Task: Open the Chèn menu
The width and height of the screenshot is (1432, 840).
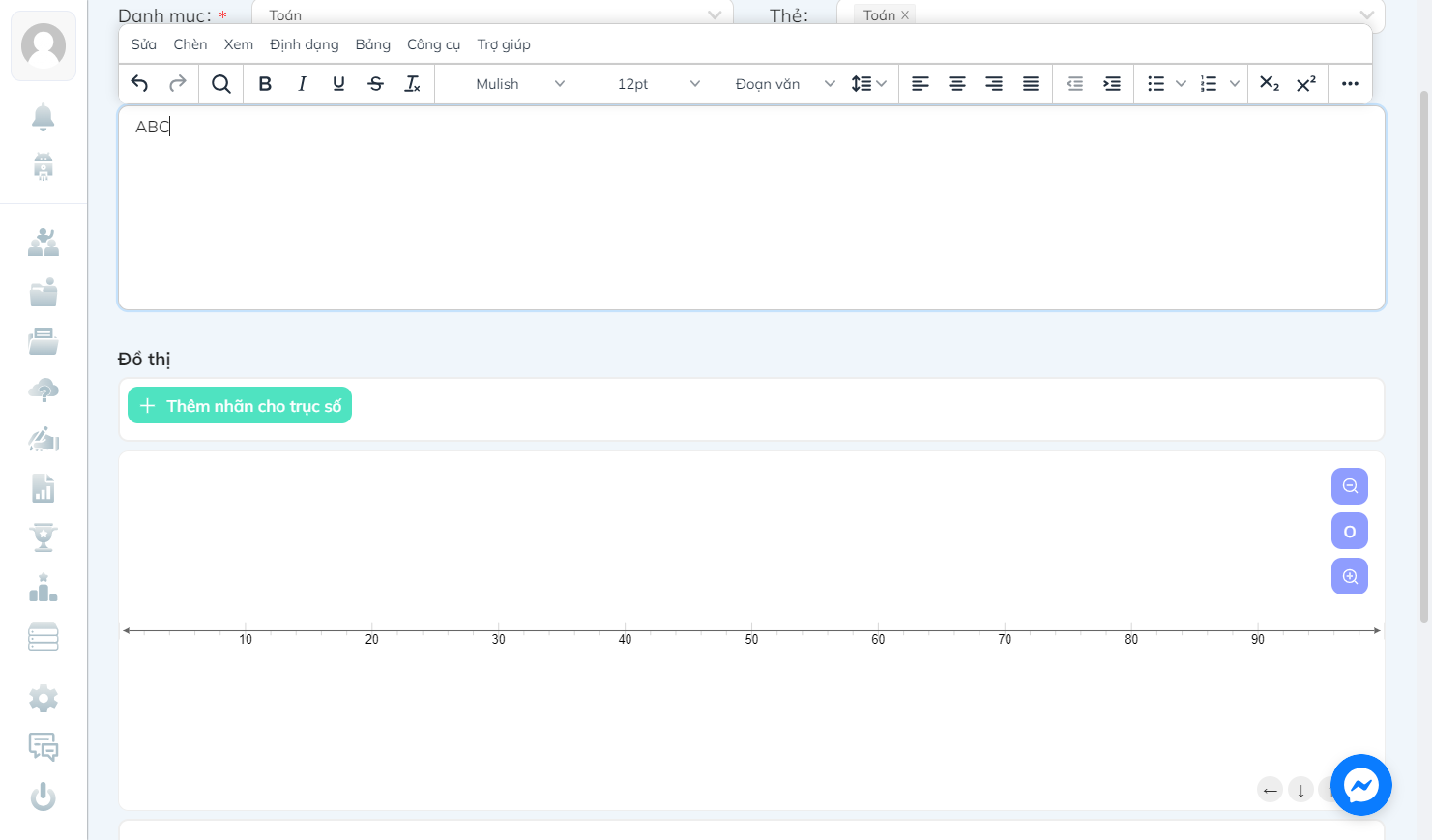Action: [190, 44]
